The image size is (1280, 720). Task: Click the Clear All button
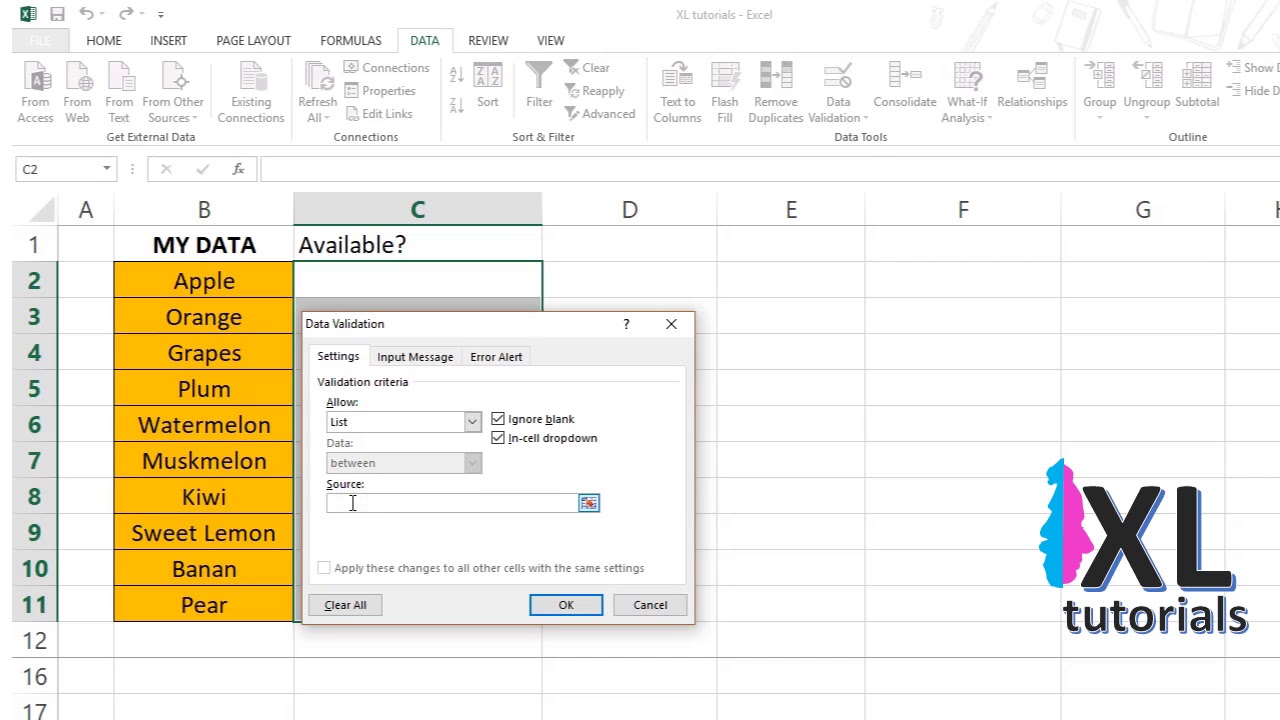(345, 605)
